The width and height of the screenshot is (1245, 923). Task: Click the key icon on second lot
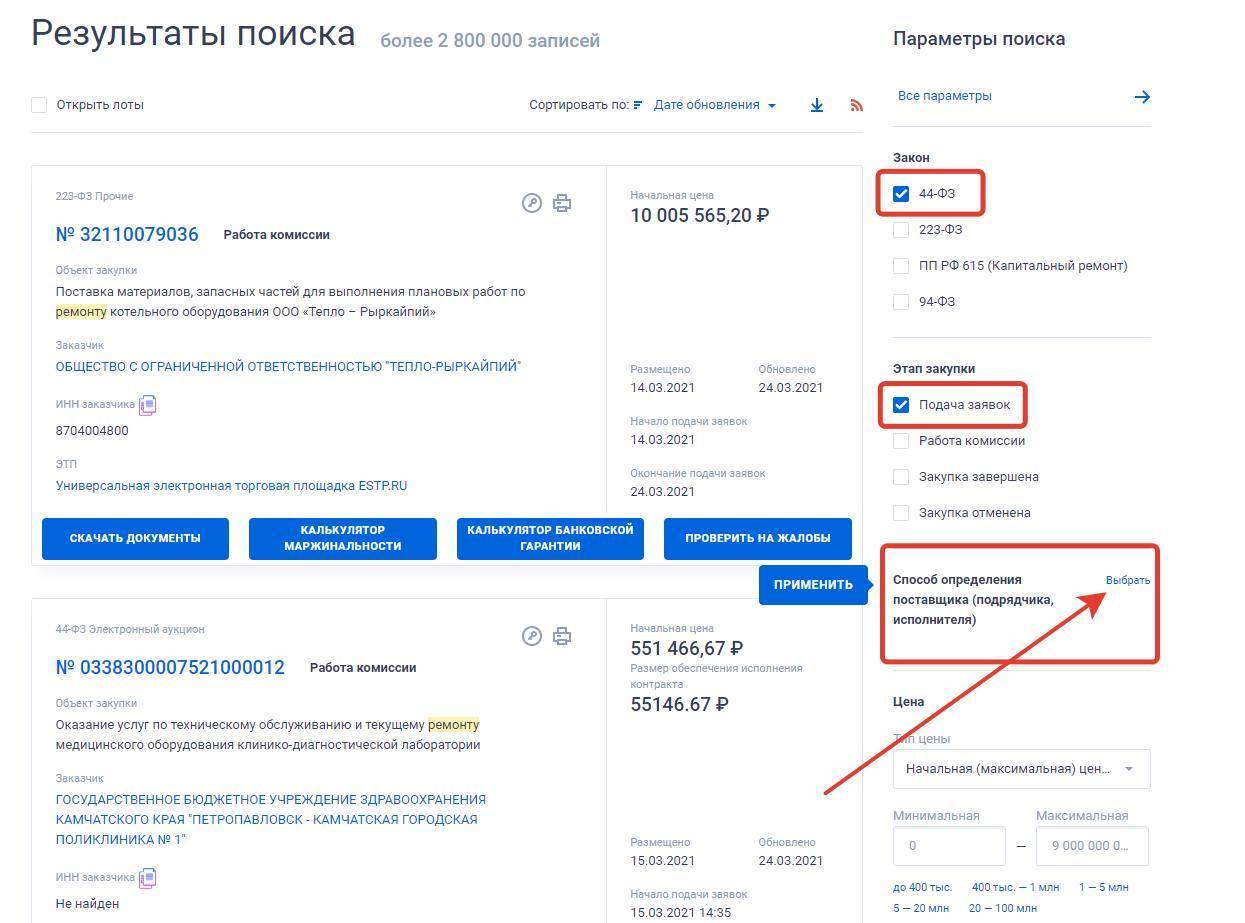click(532, 636)
